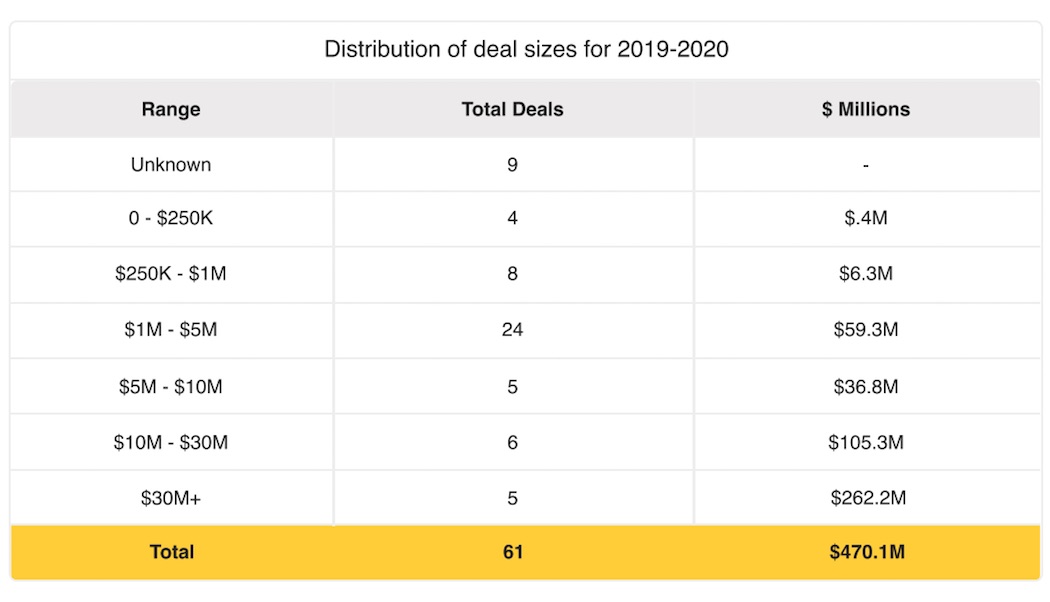Select the $5M - $10M range cell
Viewport: 1050px width, 602px height.
click(171, 386)
